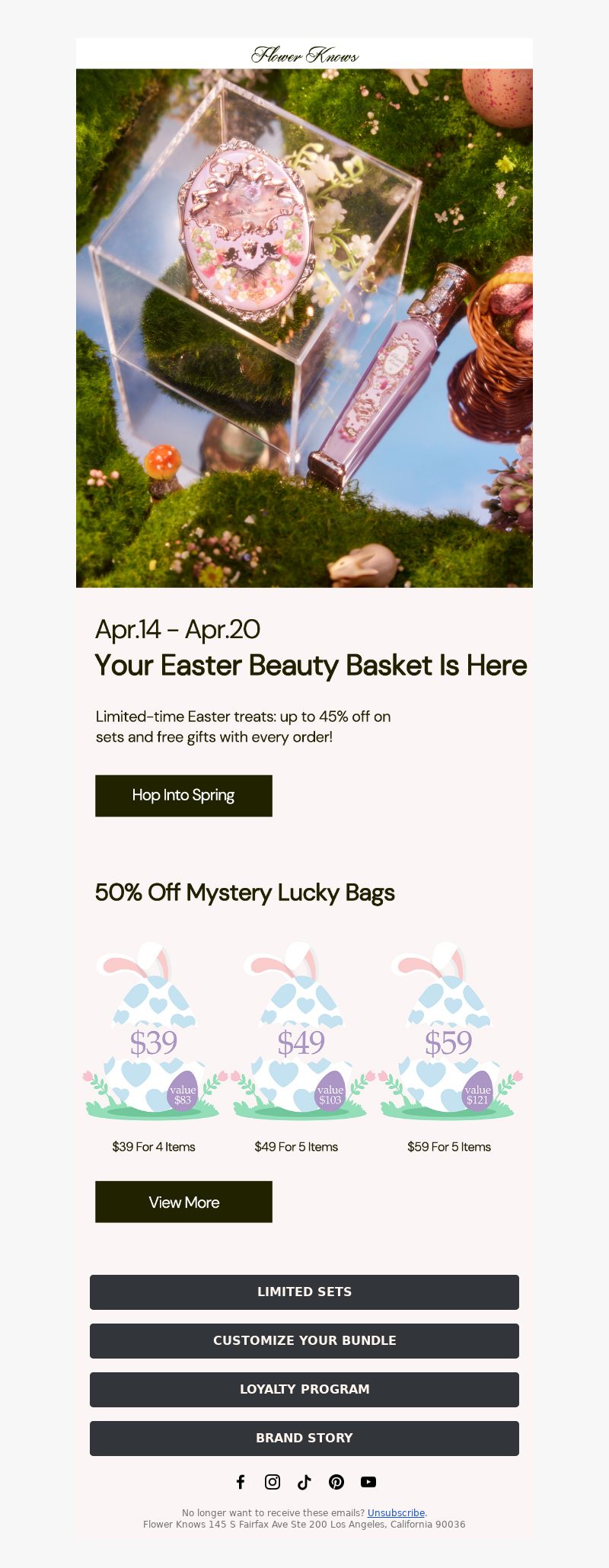Click the View More button
The width and height of the screenshot is (609, 1568).
183,1202
